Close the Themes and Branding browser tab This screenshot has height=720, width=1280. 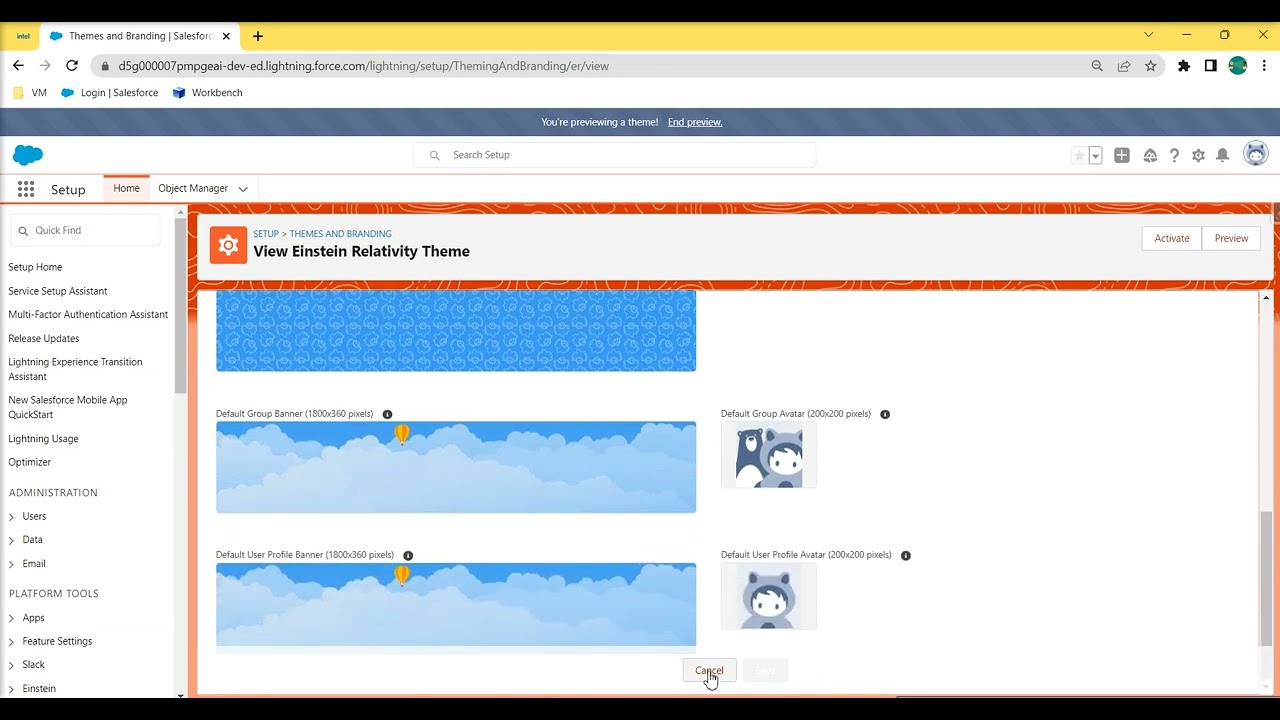(226, 36)
